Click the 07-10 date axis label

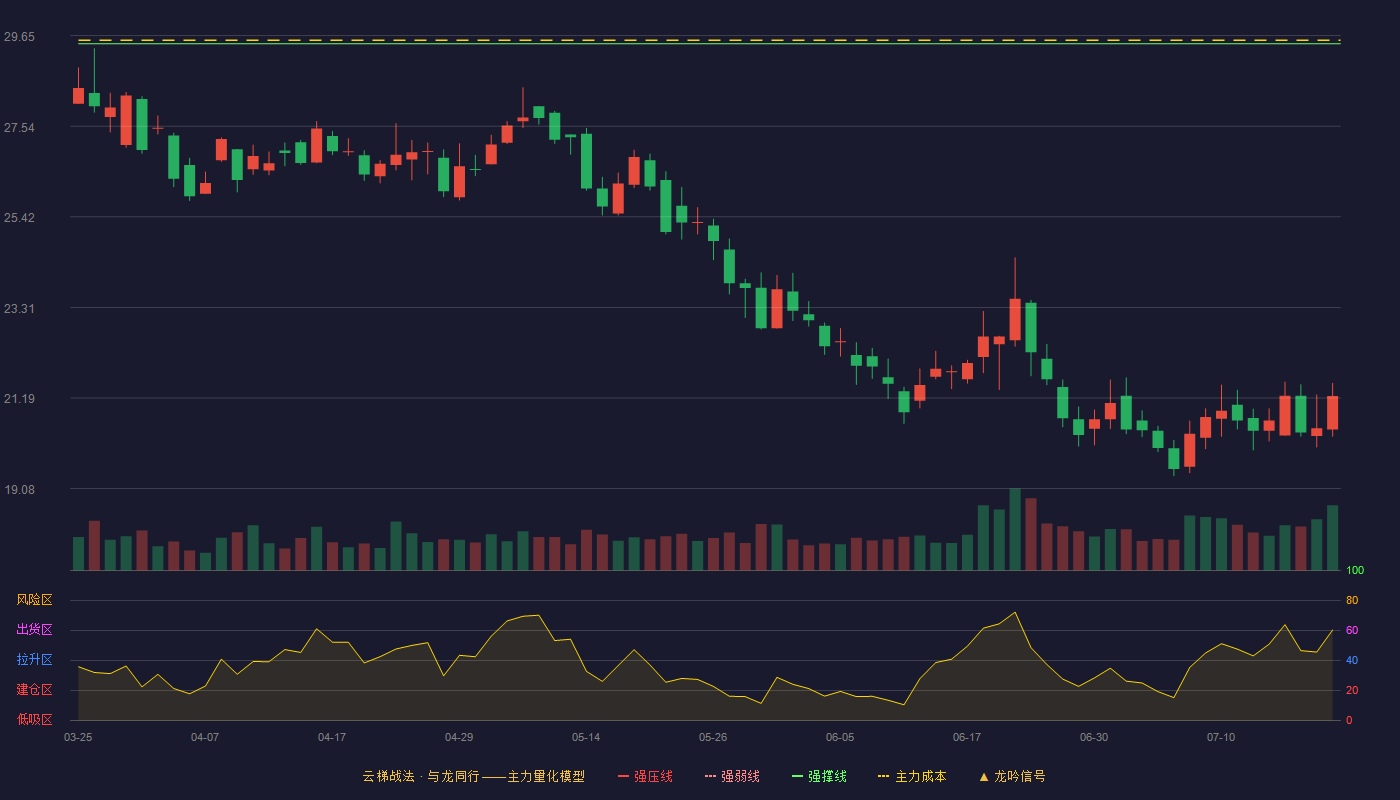[x=1221, y=737]
